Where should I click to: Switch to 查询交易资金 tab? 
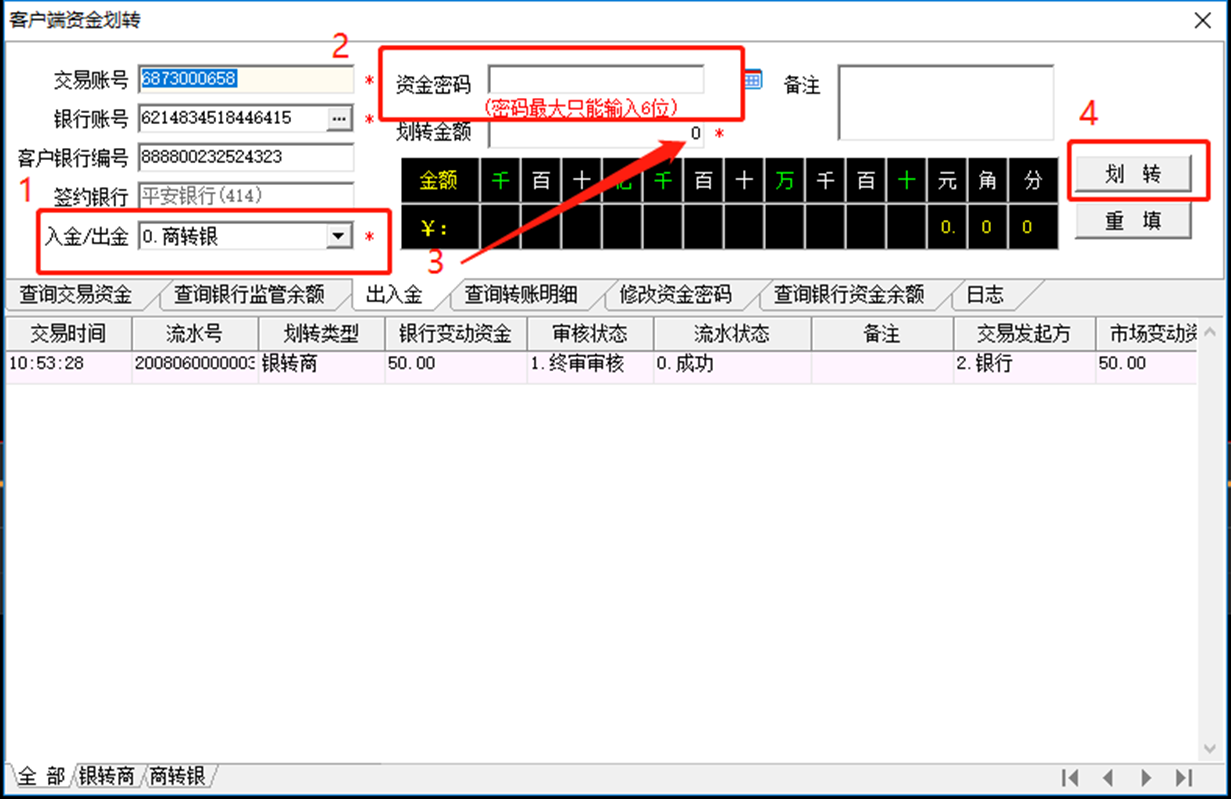click(76, 295)
